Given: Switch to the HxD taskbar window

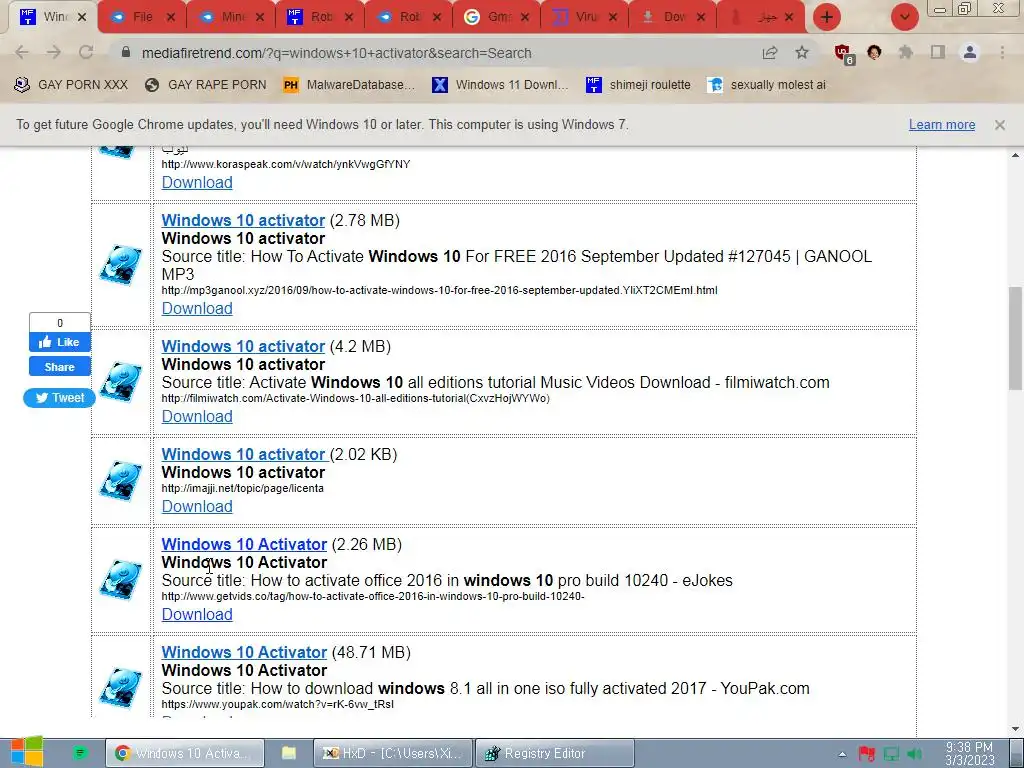Looking at the screenshot, I should pos(392,754).
